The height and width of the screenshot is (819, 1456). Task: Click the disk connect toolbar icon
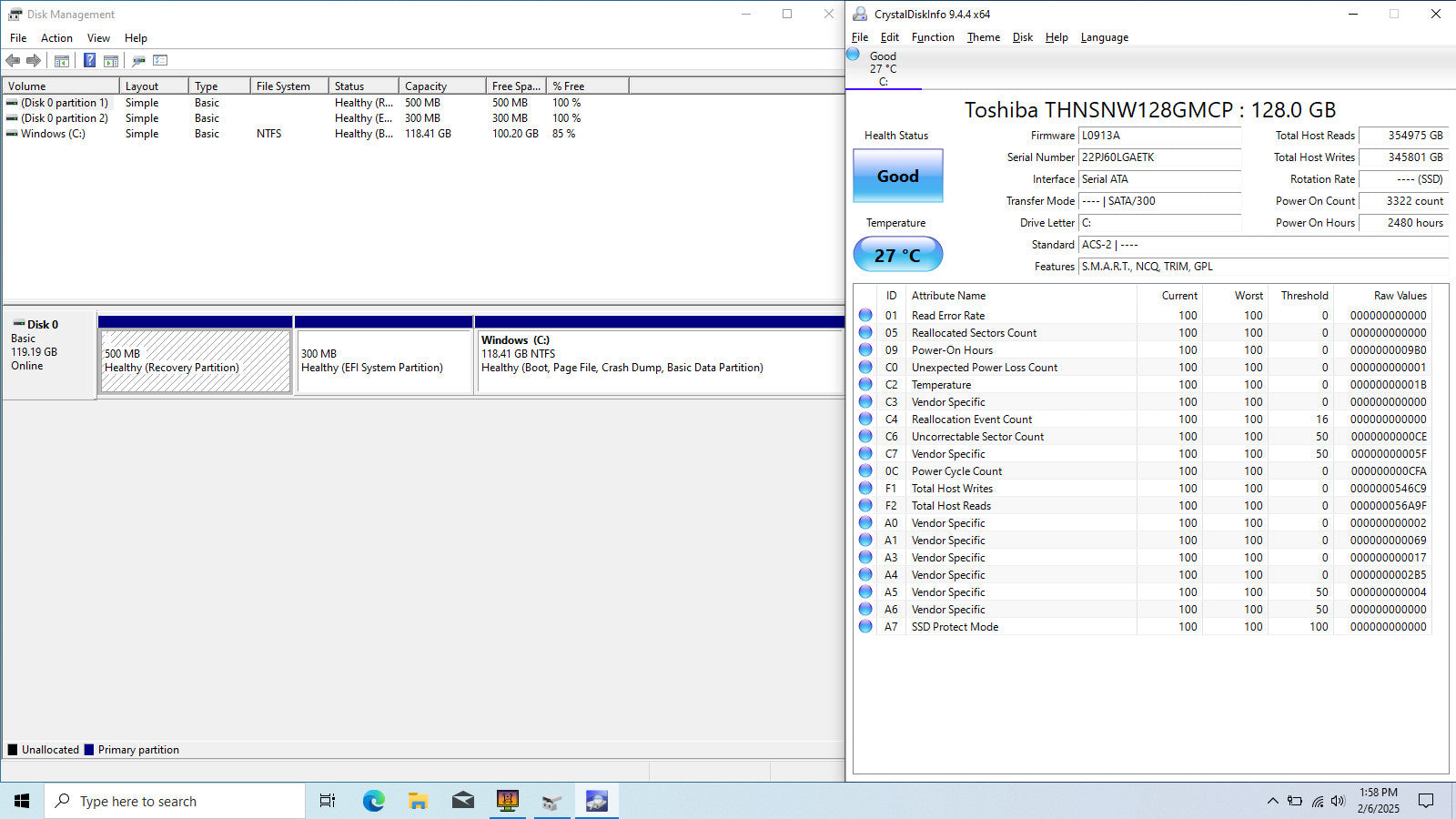(x=138, y=61)
